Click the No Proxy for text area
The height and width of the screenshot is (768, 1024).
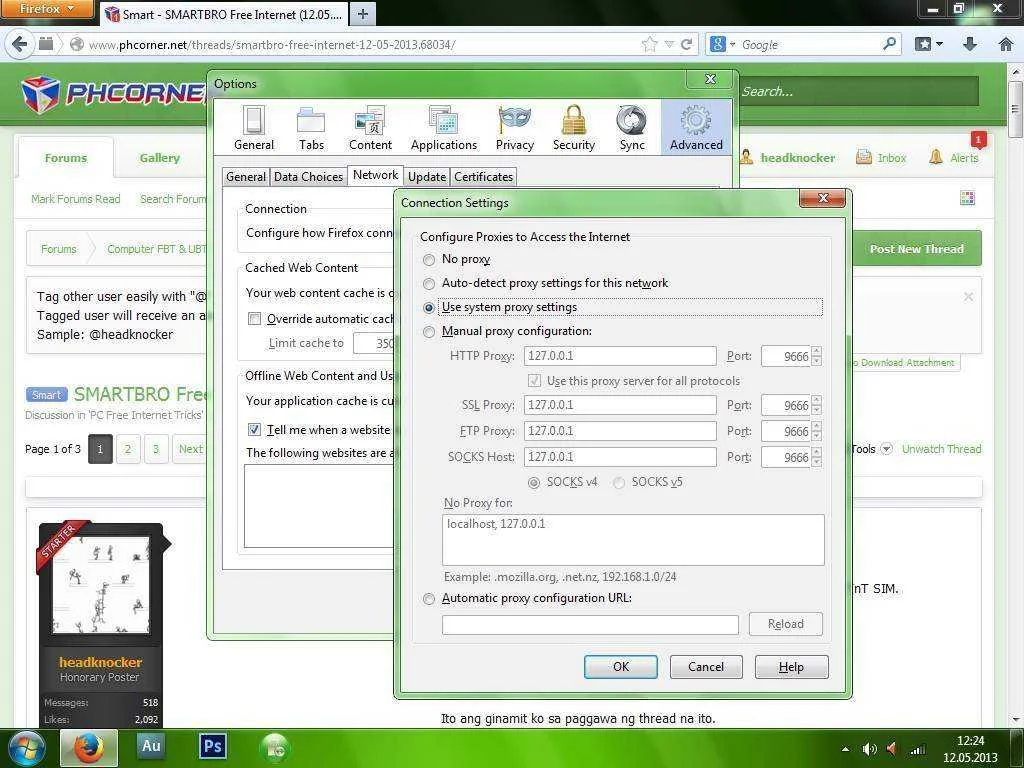(x=633, y=539)
